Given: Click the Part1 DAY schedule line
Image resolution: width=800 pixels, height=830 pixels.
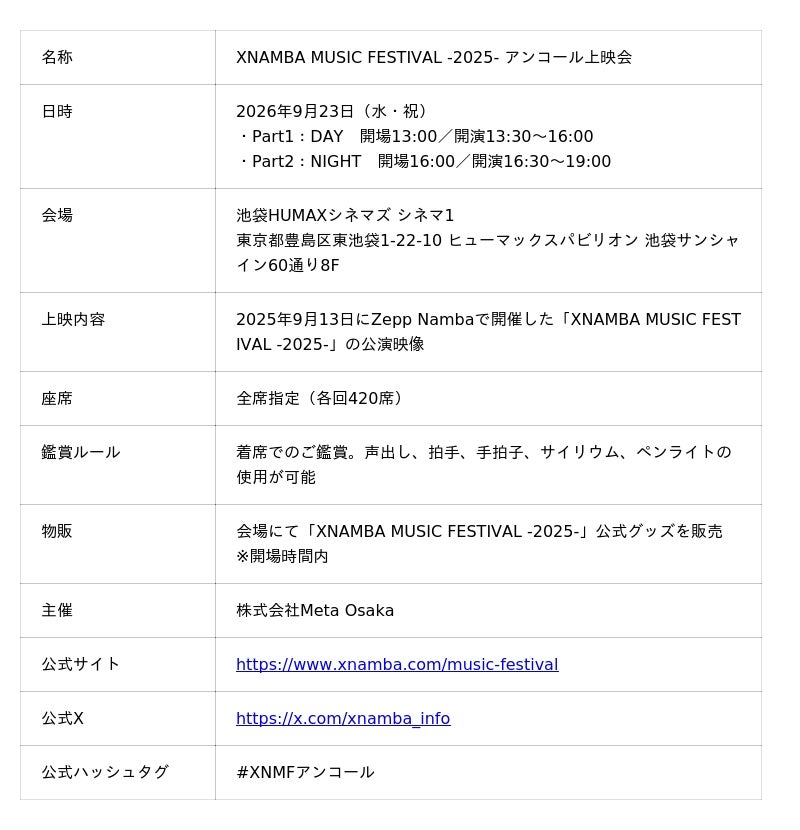Looking at the screenshot, I should coord(415,136).
